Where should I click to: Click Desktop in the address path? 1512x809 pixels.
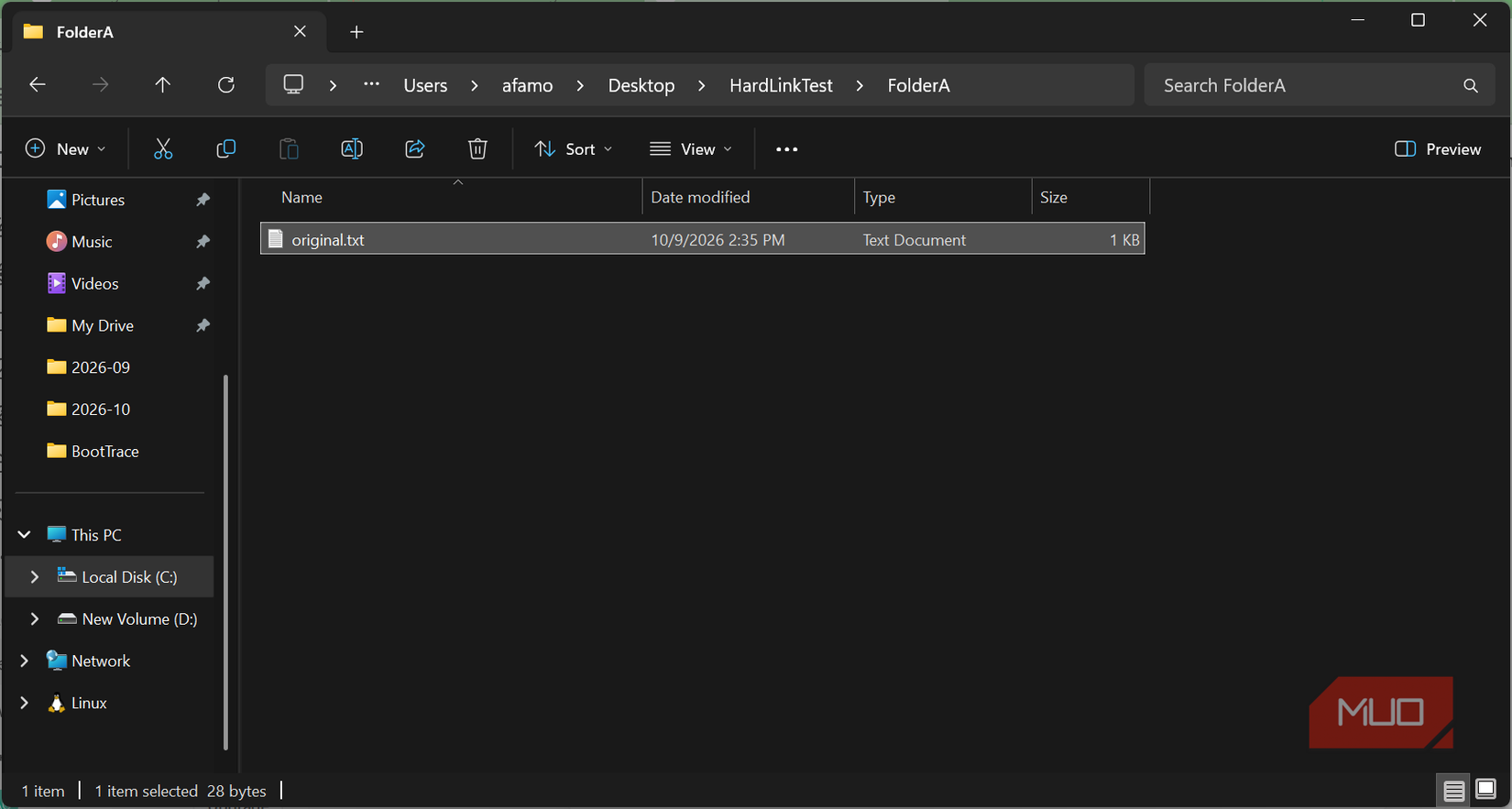coord(641,85)
